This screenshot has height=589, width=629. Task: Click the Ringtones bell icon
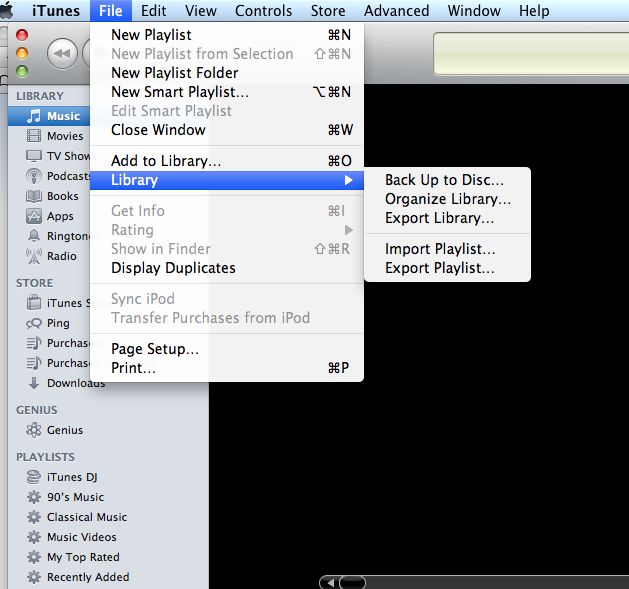tap(34, 236)
